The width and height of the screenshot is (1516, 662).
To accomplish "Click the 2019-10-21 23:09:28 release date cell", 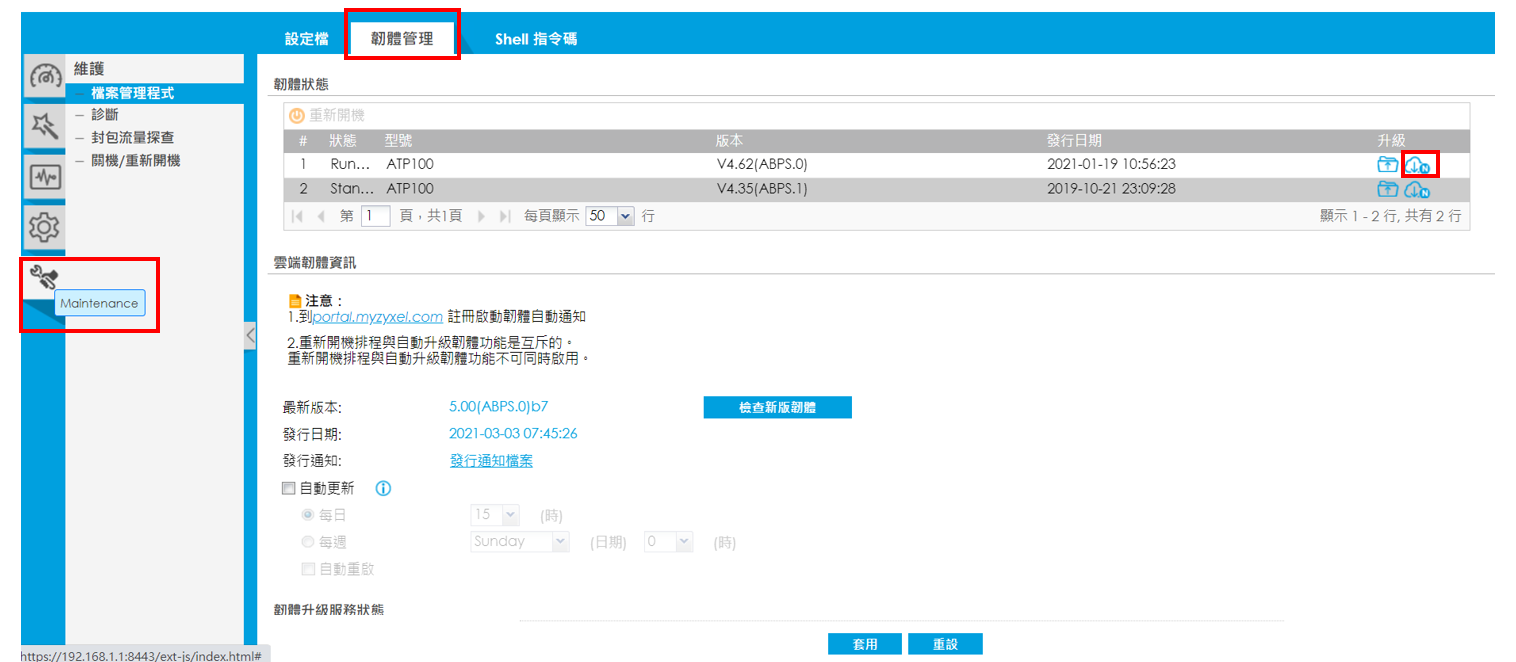I will tap(1111, 189).
